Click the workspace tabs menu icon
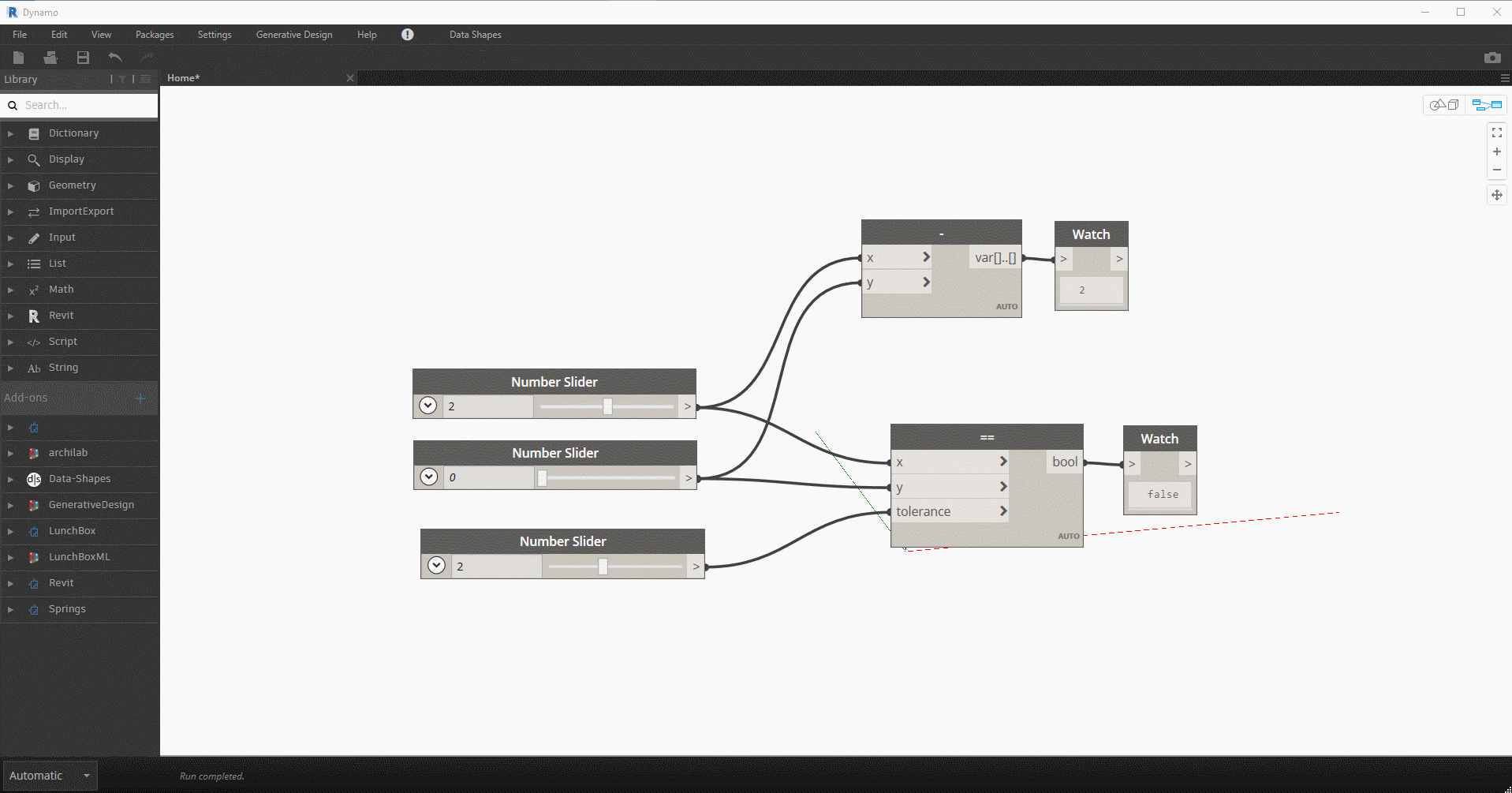 pyautogui.click(x=1505, y=78)
